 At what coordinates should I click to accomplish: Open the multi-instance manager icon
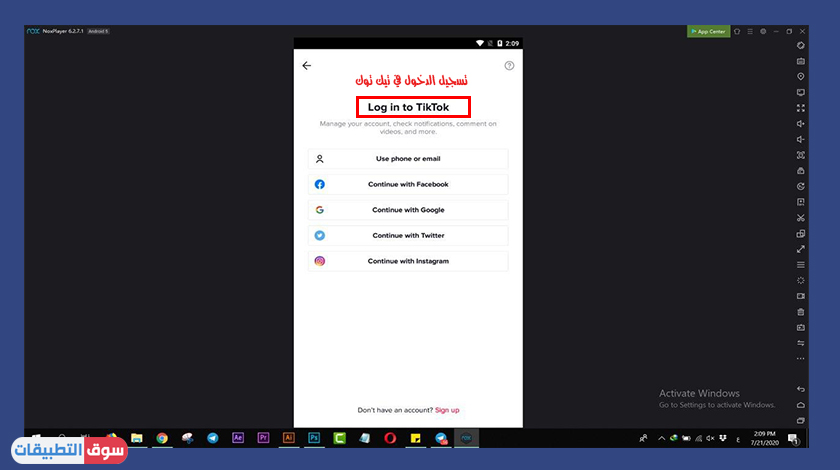click(800, 234)
